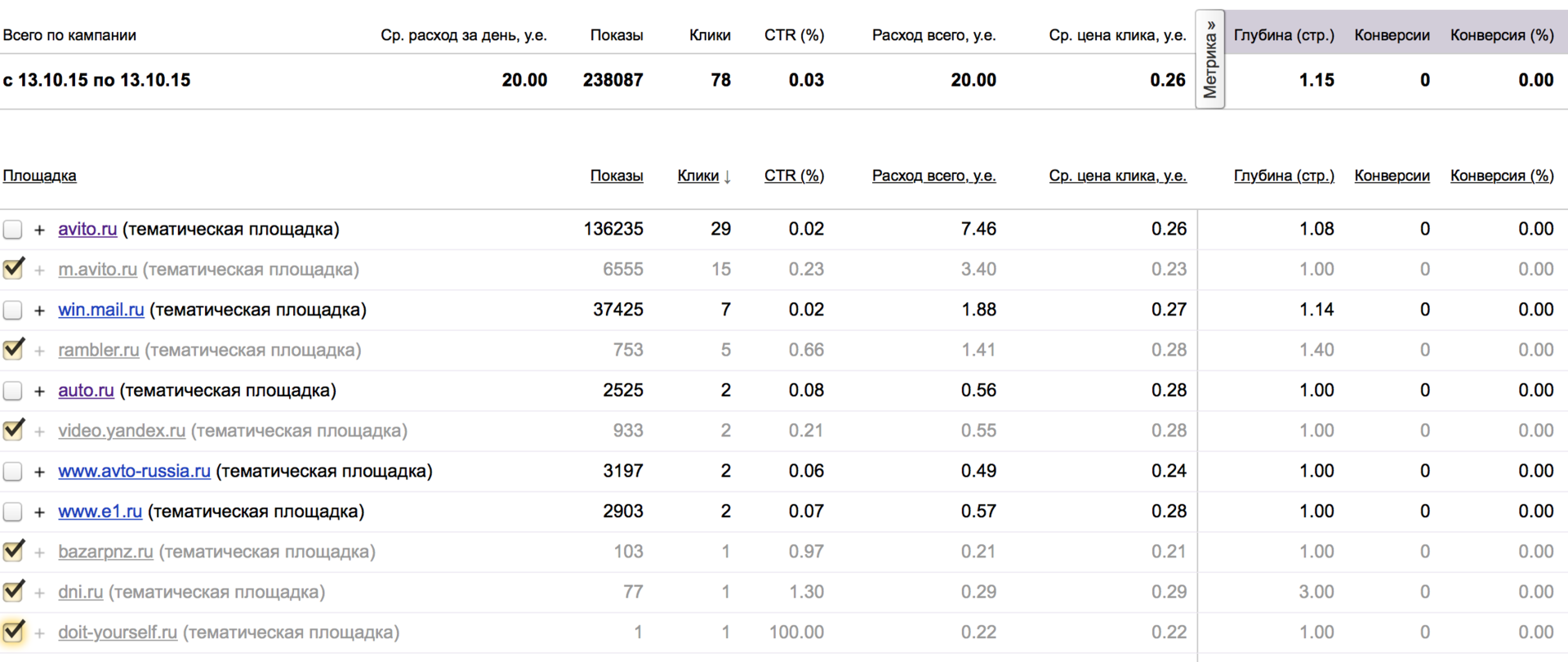The width and height of the screenshot is (1568, 662).
Task: Expand www.avto-russia.ru row plus icon
Action: (39, 472)
